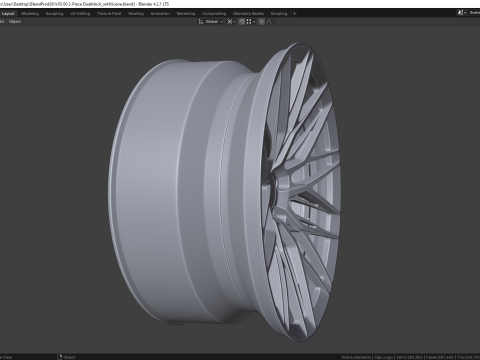This screenshot has width=480, height=360.
Task: Switch to UV Editing workspace
Action: point(80,14)
